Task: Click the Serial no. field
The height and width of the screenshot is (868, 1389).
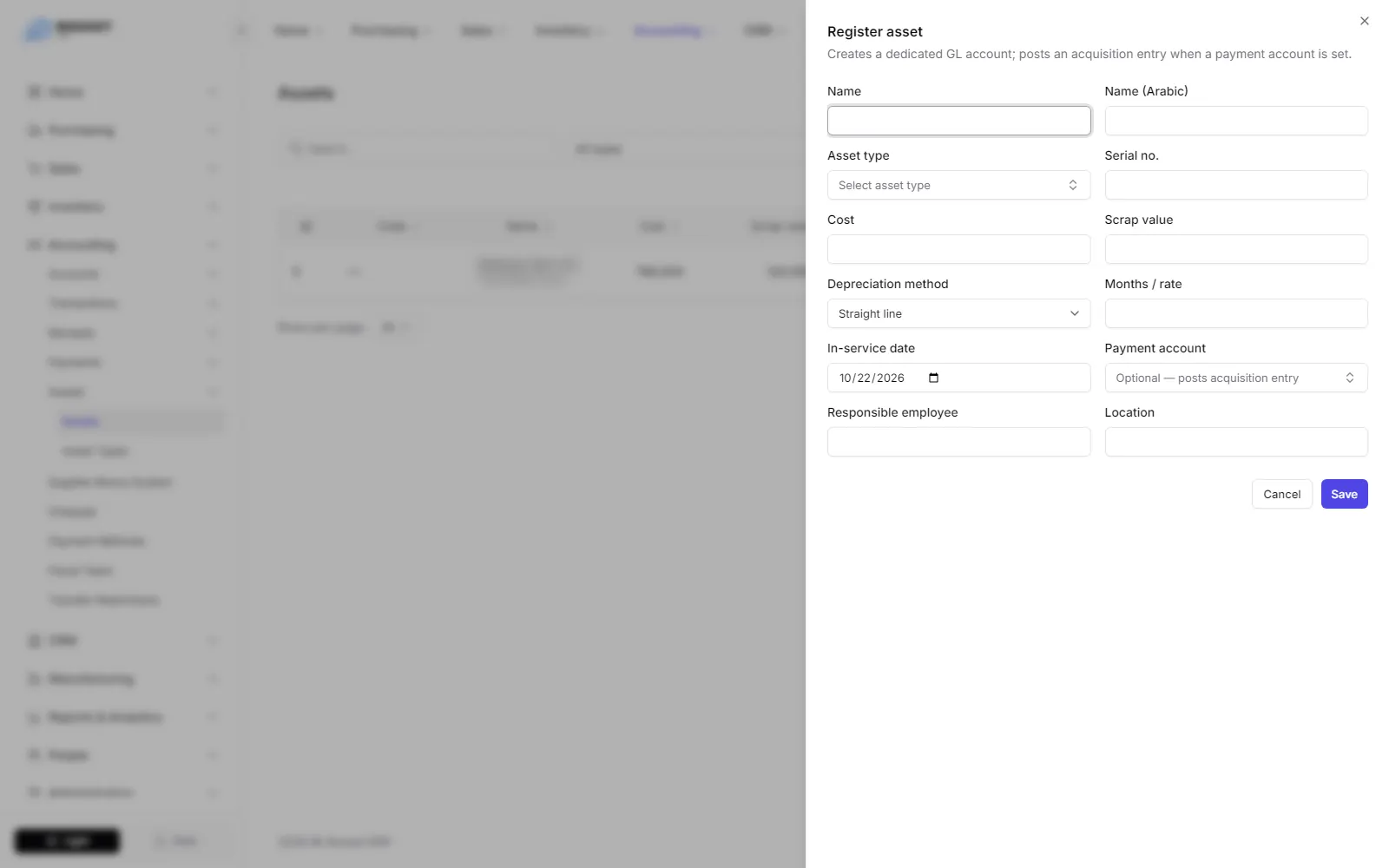Action: click(1235, 185)
